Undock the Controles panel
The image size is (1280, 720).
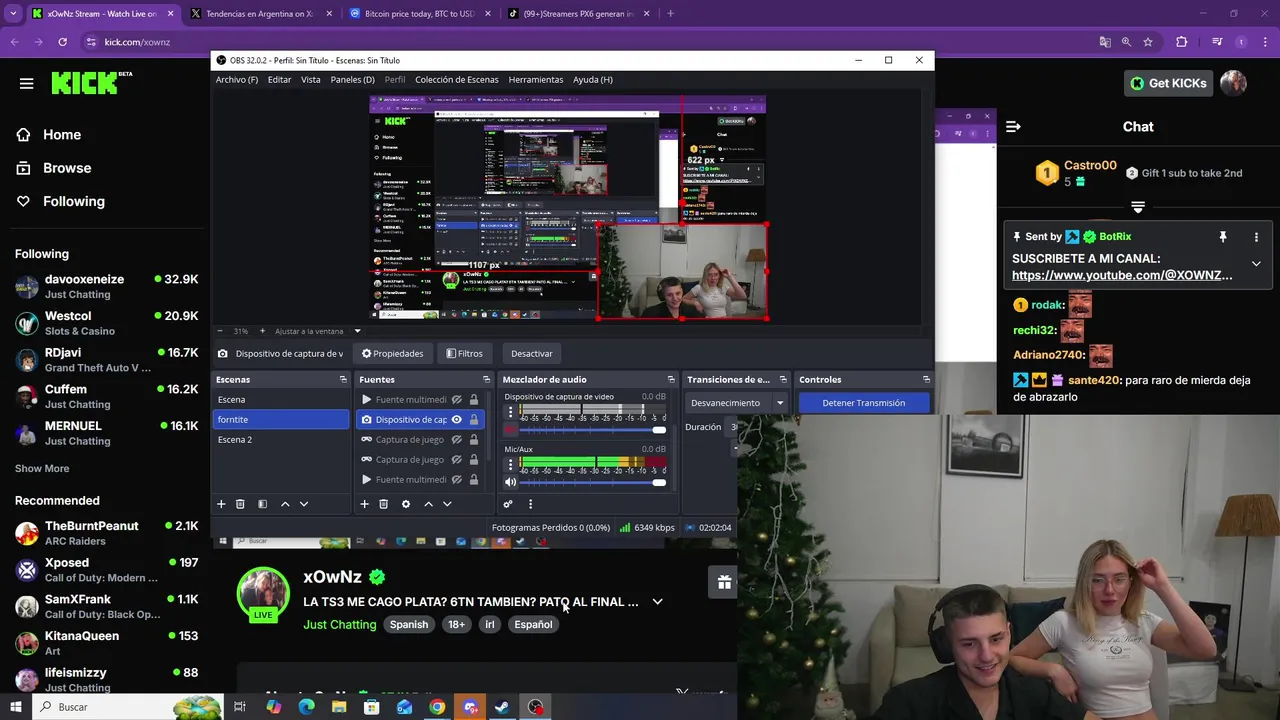tap(926, 379)
